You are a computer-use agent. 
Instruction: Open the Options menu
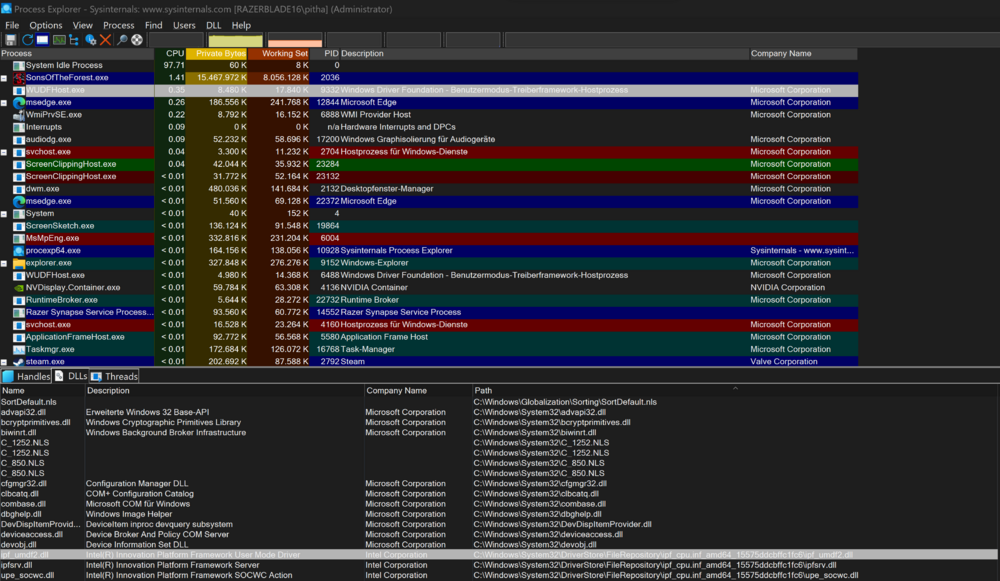45,25
